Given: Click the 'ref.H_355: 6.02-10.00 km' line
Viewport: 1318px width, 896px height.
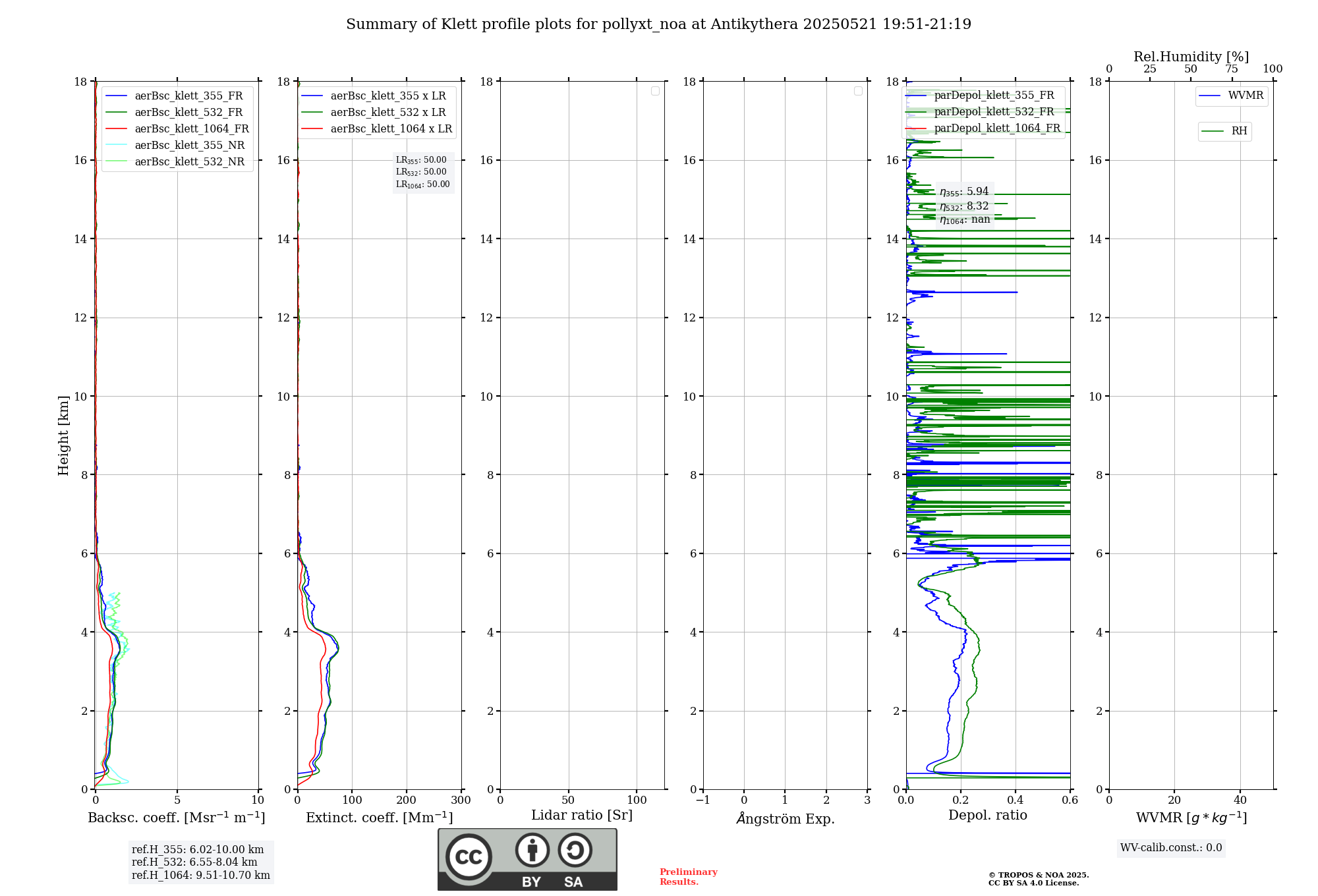Looking at the screenshot, I should [198, 850].
